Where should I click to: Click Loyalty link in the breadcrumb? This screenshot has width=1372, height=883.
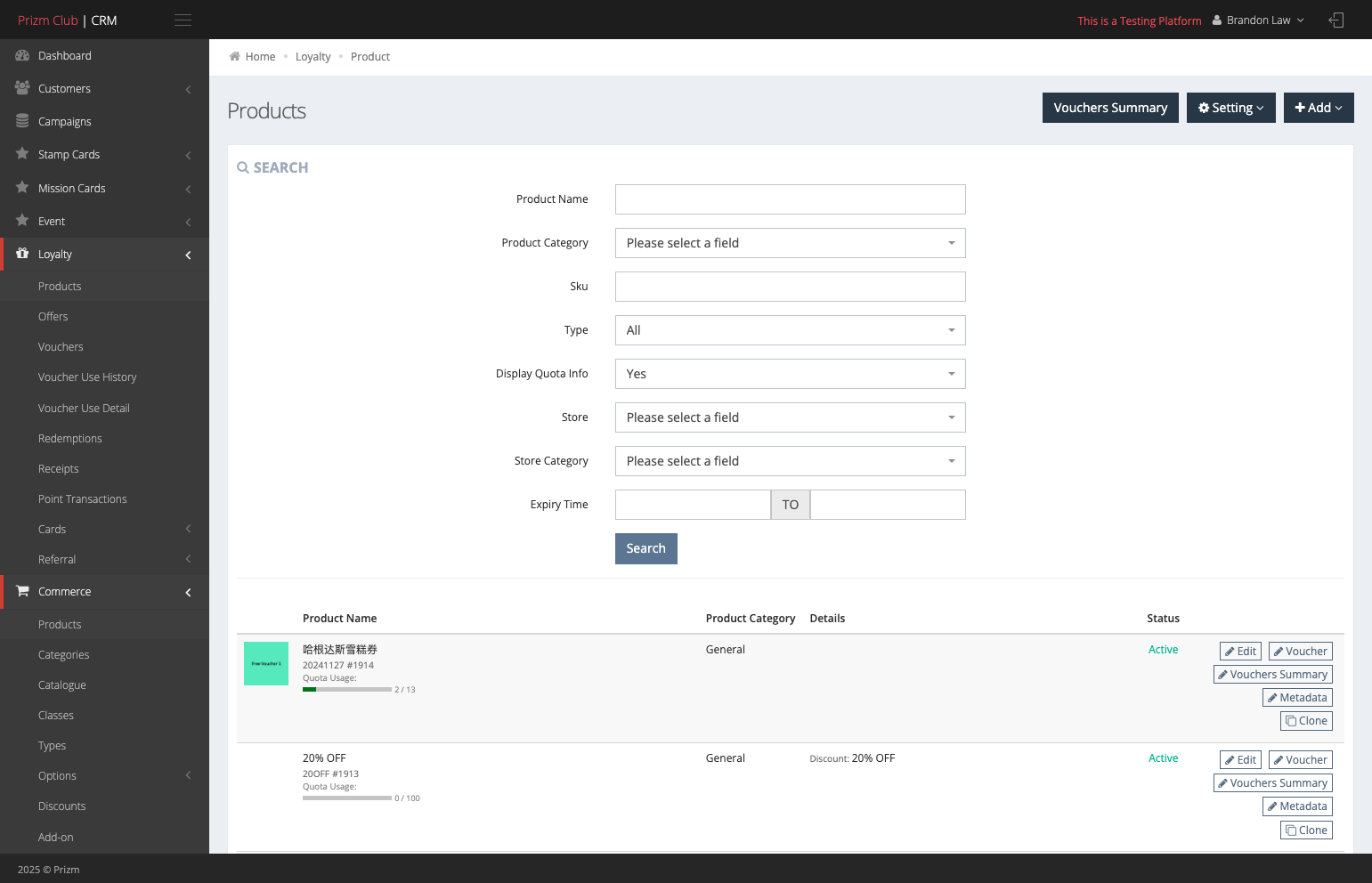pos(313,56)
